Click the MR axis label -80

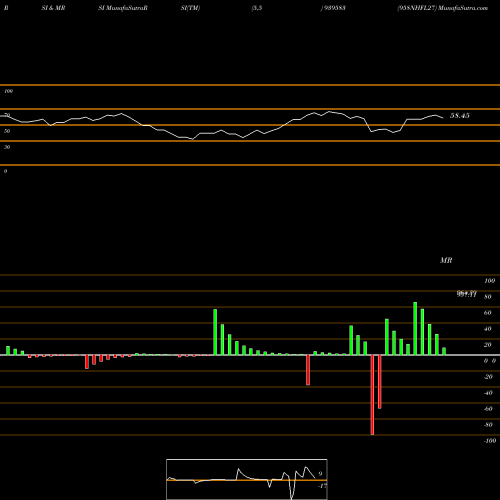[488, 425]
